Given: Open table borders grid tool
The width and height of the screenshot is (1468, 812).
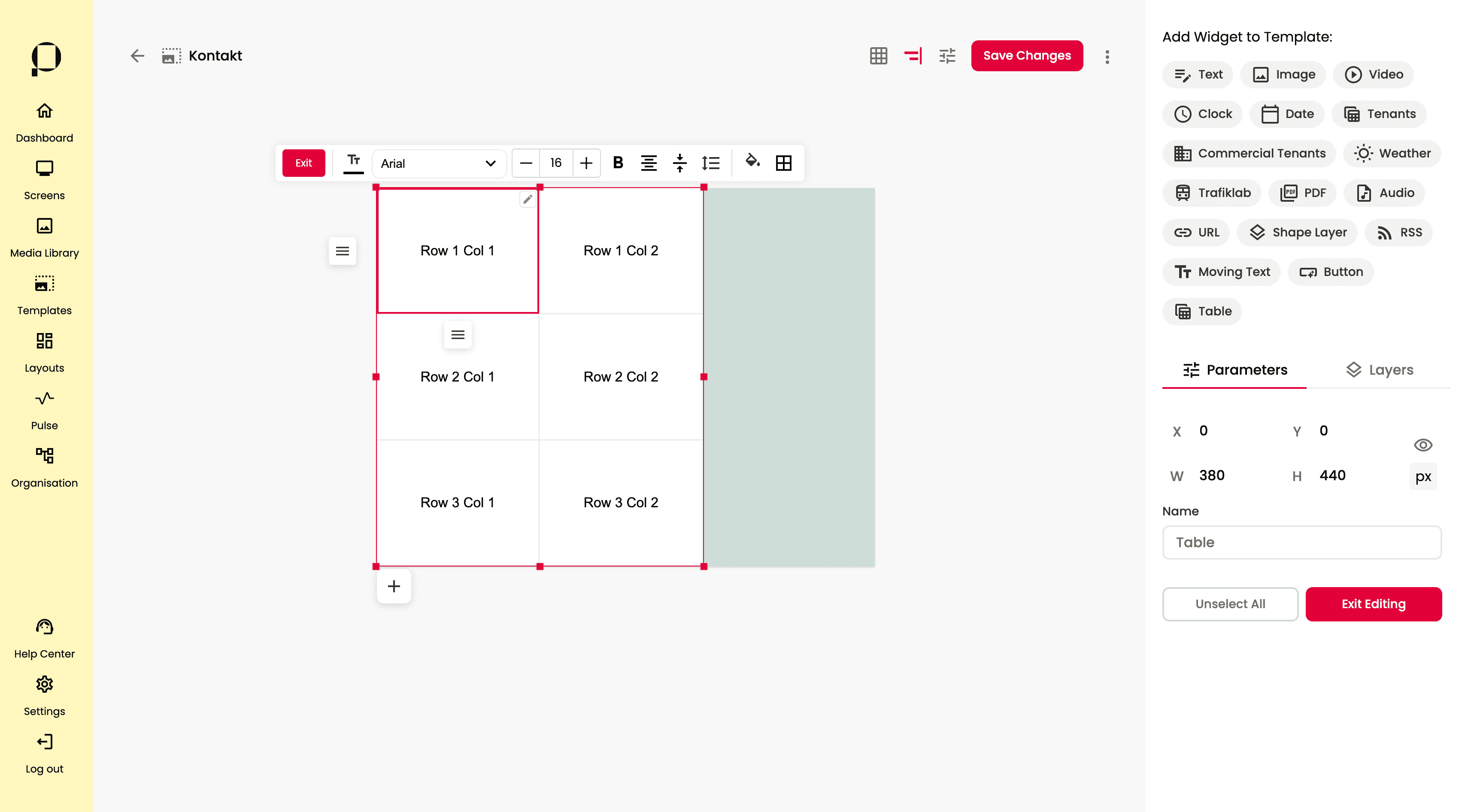Looking at the screenshot, I should pos(784,163).
